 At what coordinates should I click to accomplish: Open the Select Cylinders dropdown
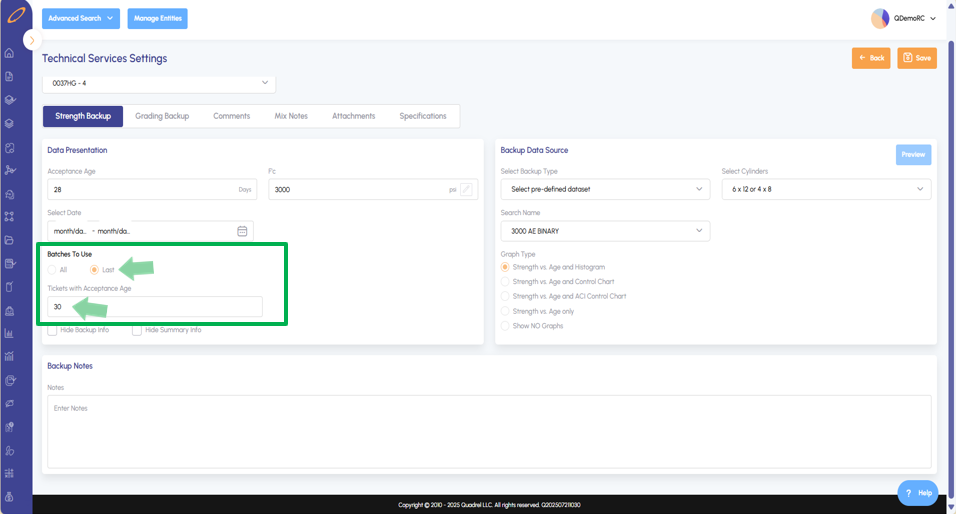(826, 189)
